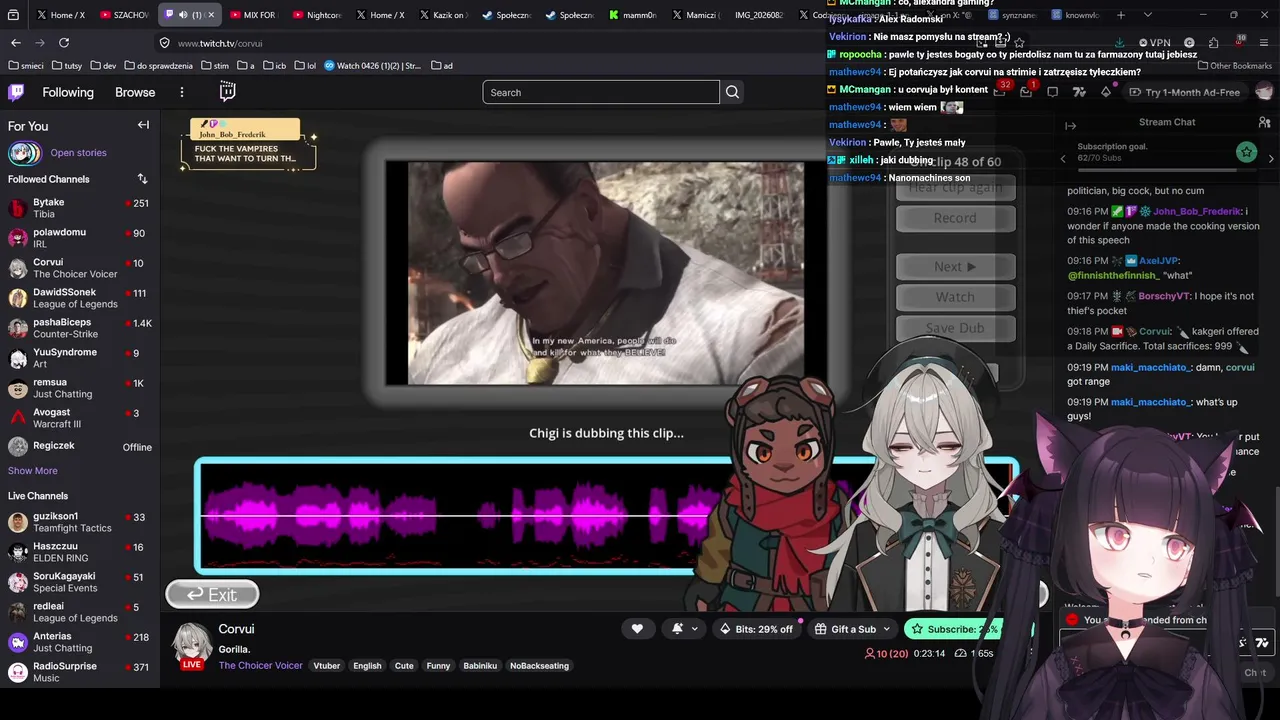
Task: Open Bits 29% off offer
Action: click(x=756, y=629)
